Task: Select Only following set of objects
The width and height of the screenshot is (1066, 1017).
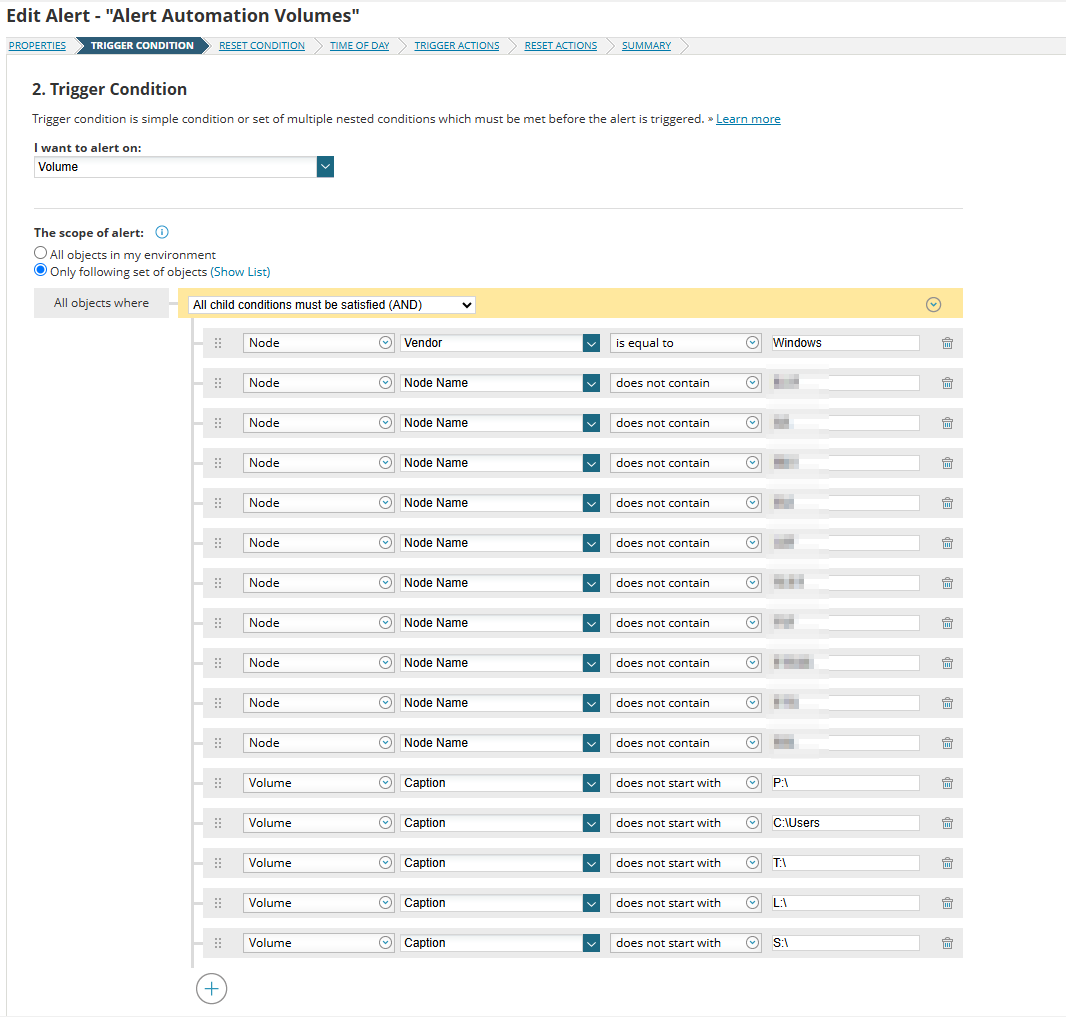Action: coord(41,271)
